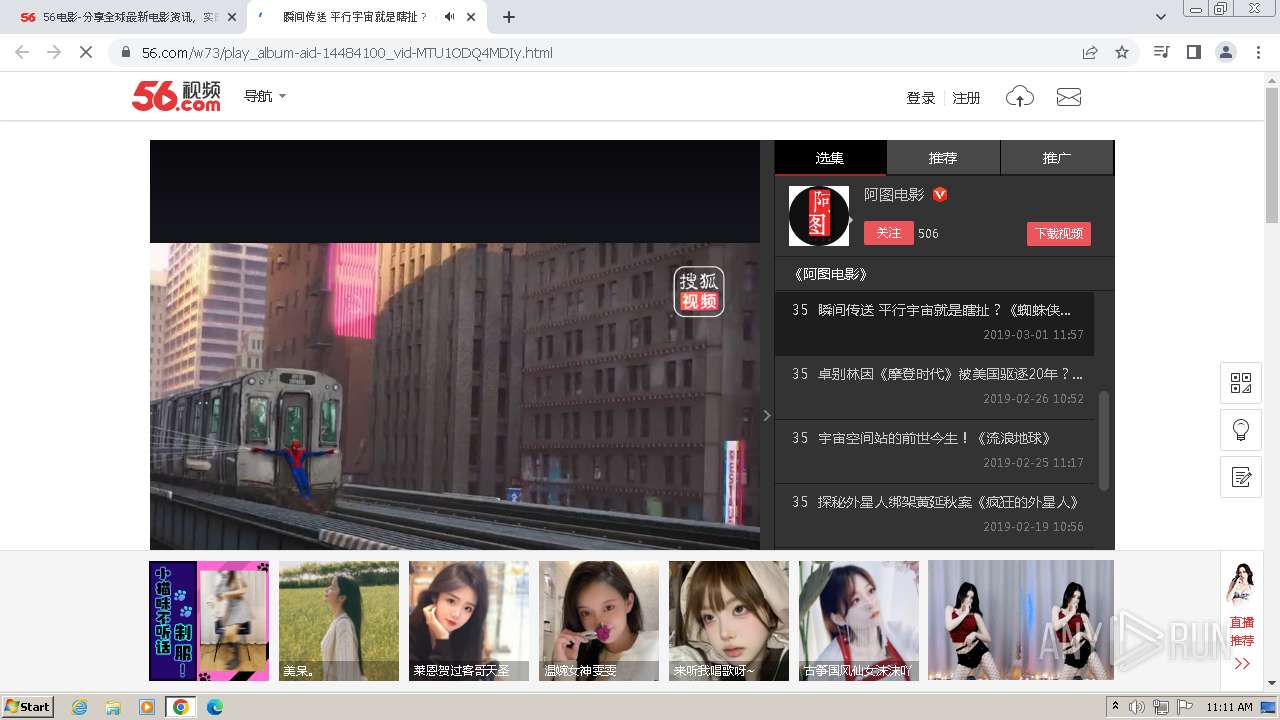Collapse the playlist side panel arrow
This screenshot has height=720, width=1280.
tap(767, 415)
